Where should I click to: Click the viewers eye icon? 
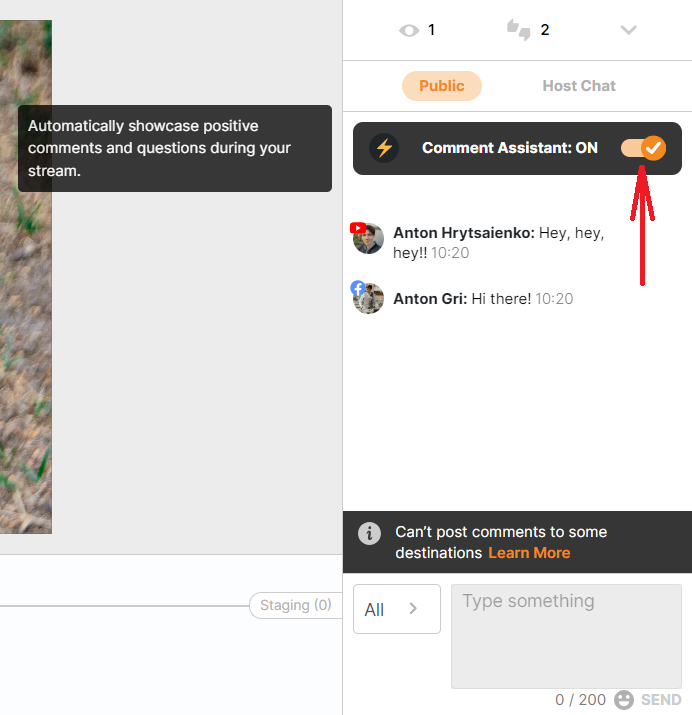tap(409, 31)
